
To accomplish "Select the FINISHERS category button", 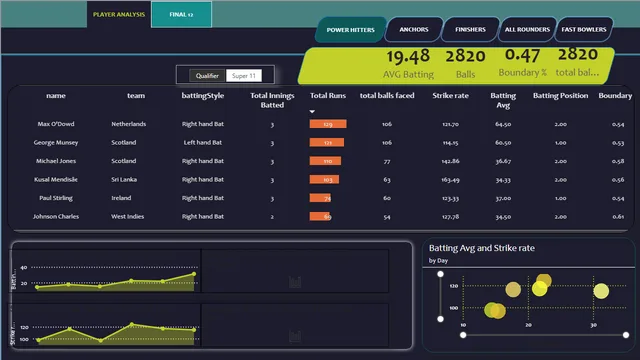I will [x=470, y=29].
